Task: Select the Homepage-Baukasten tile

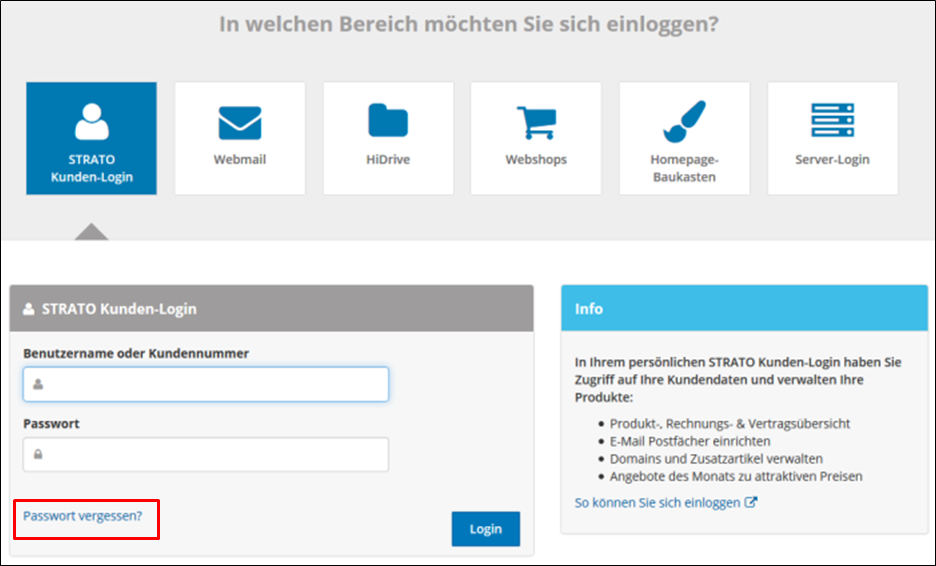Action: click(x=685, y=139)
